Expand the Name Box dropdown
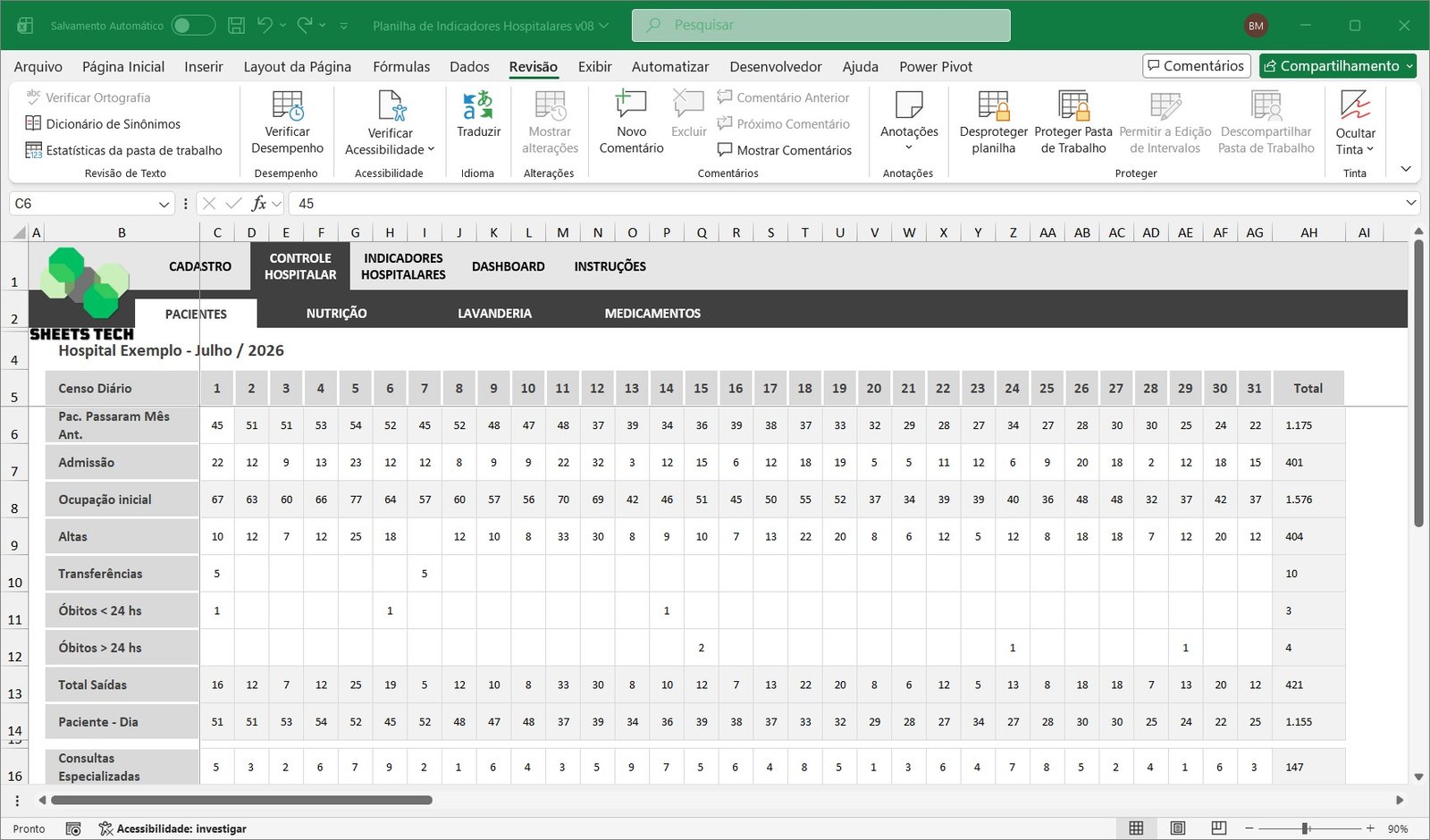Viewport: 1430px width, 840px height. click(164, 205)
